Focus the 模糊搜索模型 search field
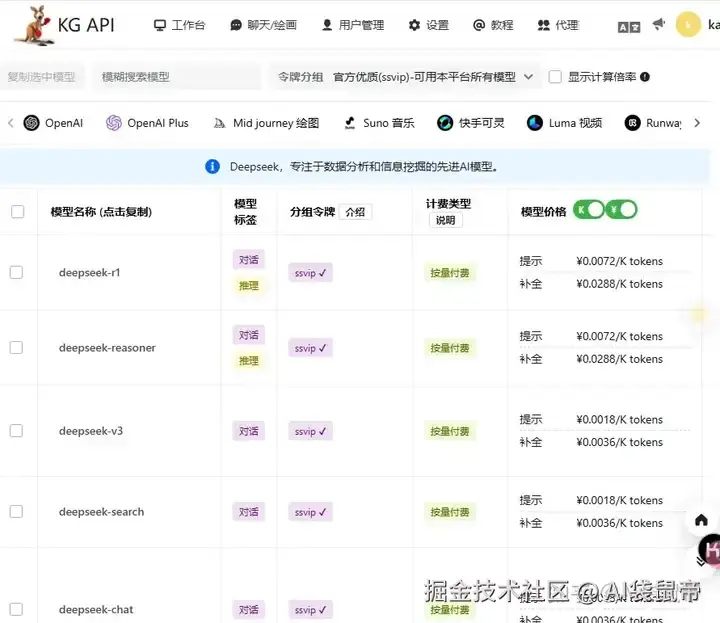 click(x=177, y=77)
